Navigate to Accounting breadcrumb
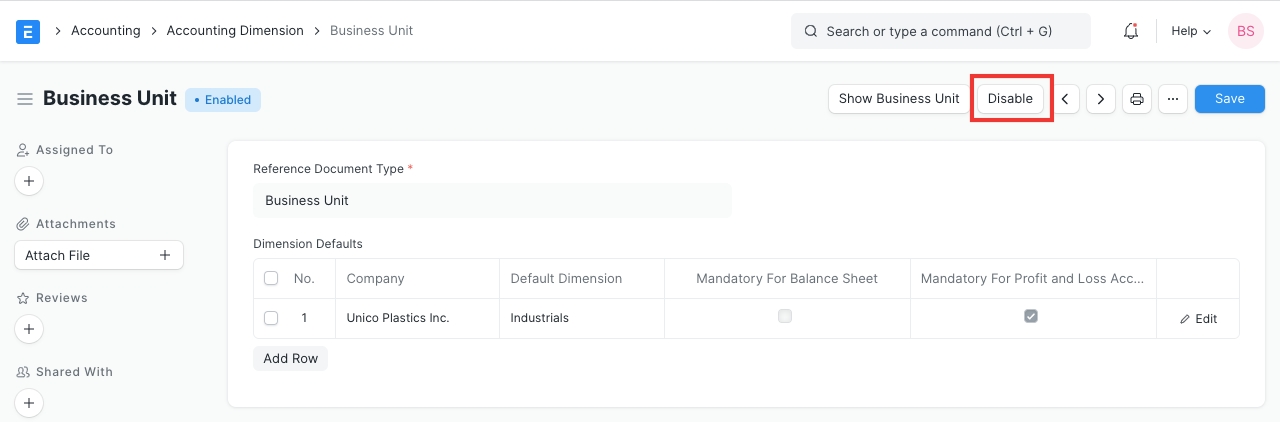Image resolution: width=1280 pixels, height=422 pixels. click(105, 31)
